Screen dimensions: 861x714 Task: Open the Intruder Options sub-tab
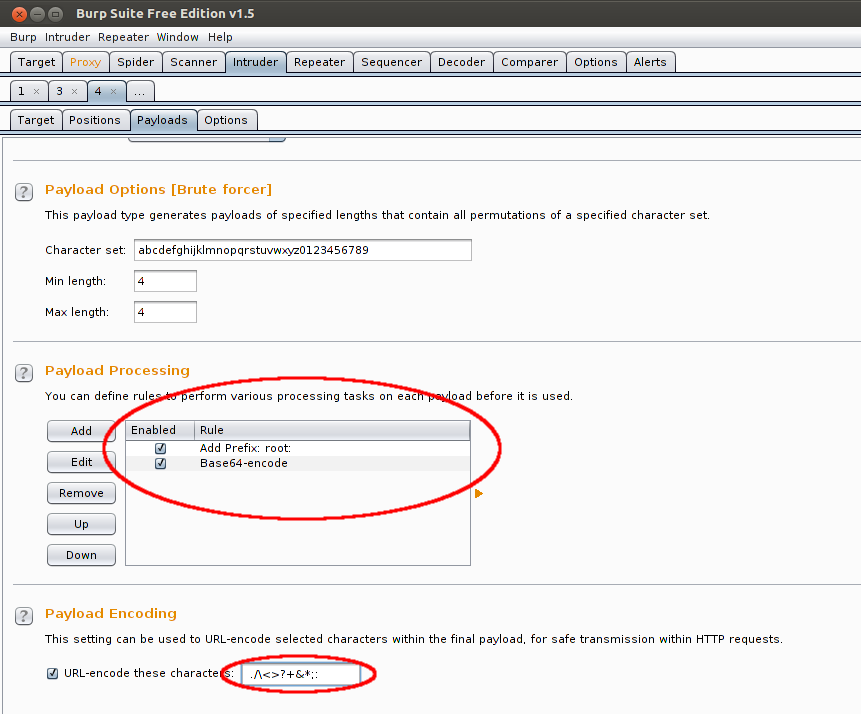[226, 120]
